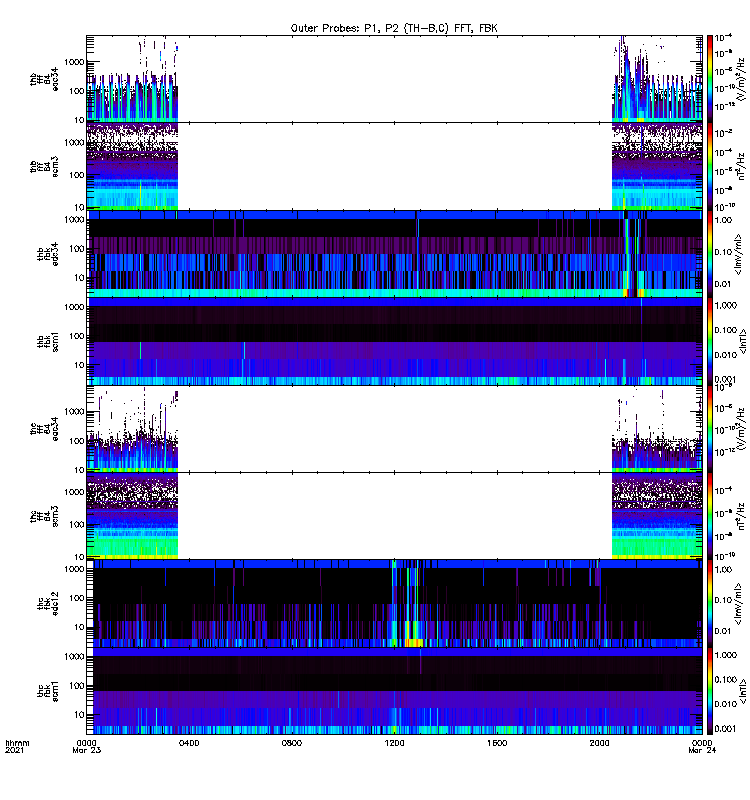Click the "1.00" colorbar value of thb edc34
This screenshot has width=750, height=800.
(723, 220)
